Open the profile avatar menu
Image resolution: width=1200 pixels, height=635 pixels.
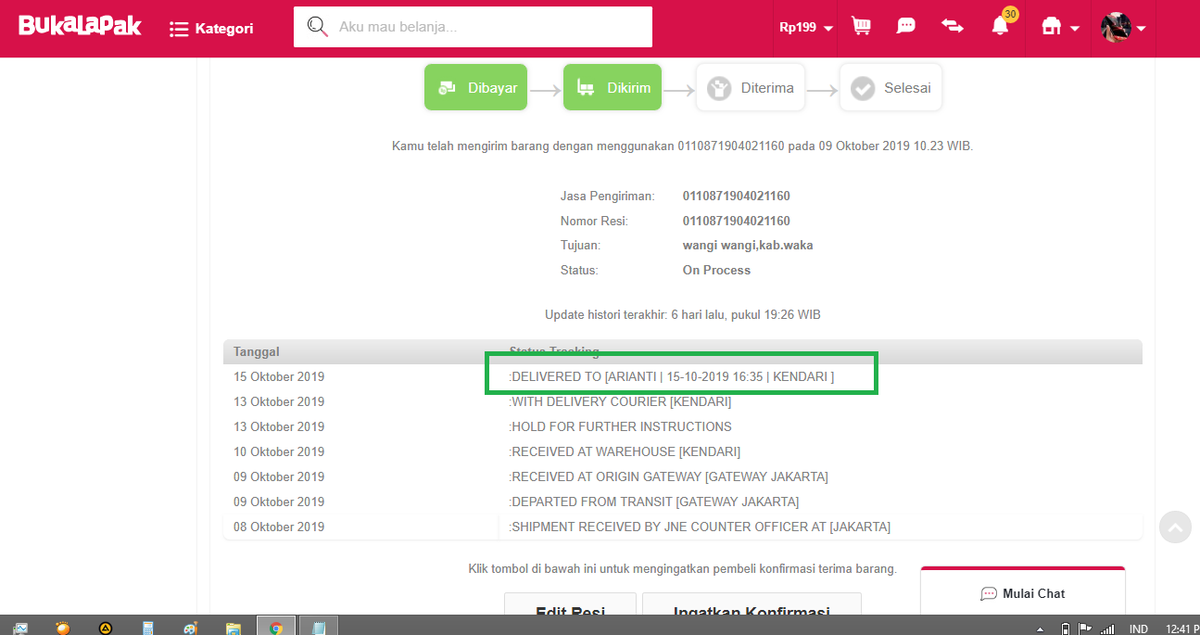(x=1123, y=27)
